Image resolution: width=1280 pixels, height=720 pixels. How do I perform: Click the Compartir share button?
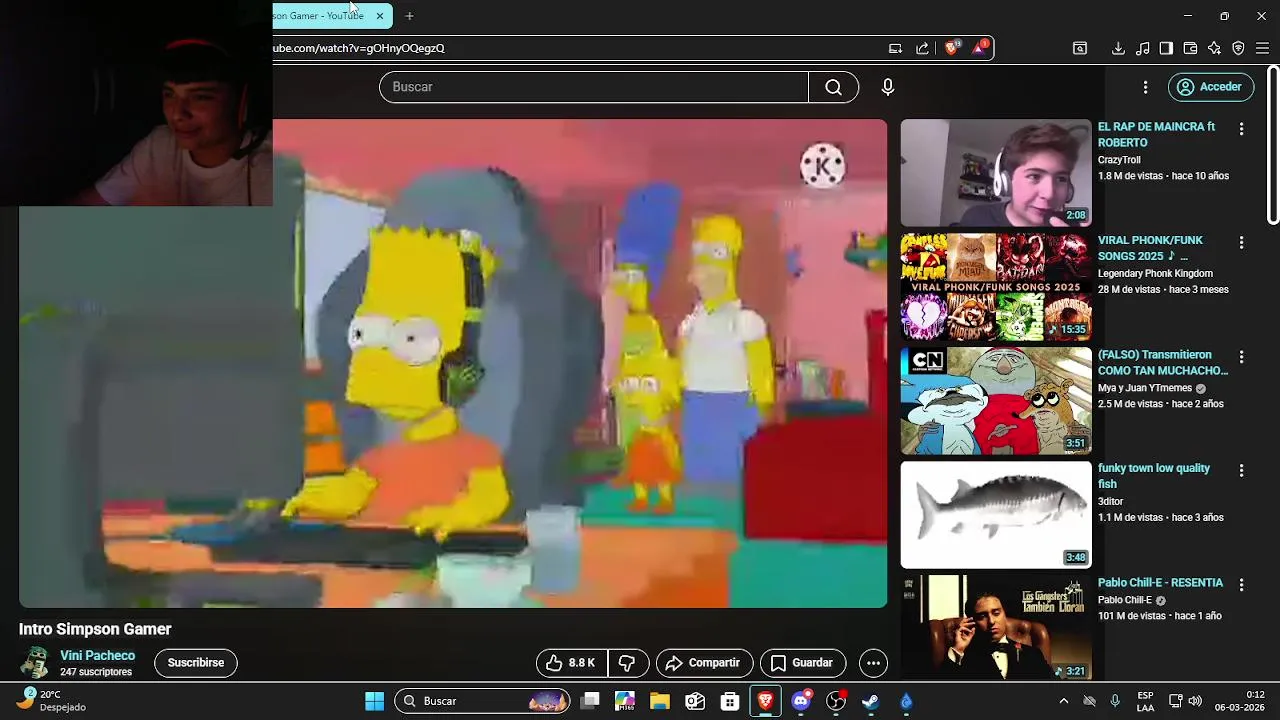704,663
